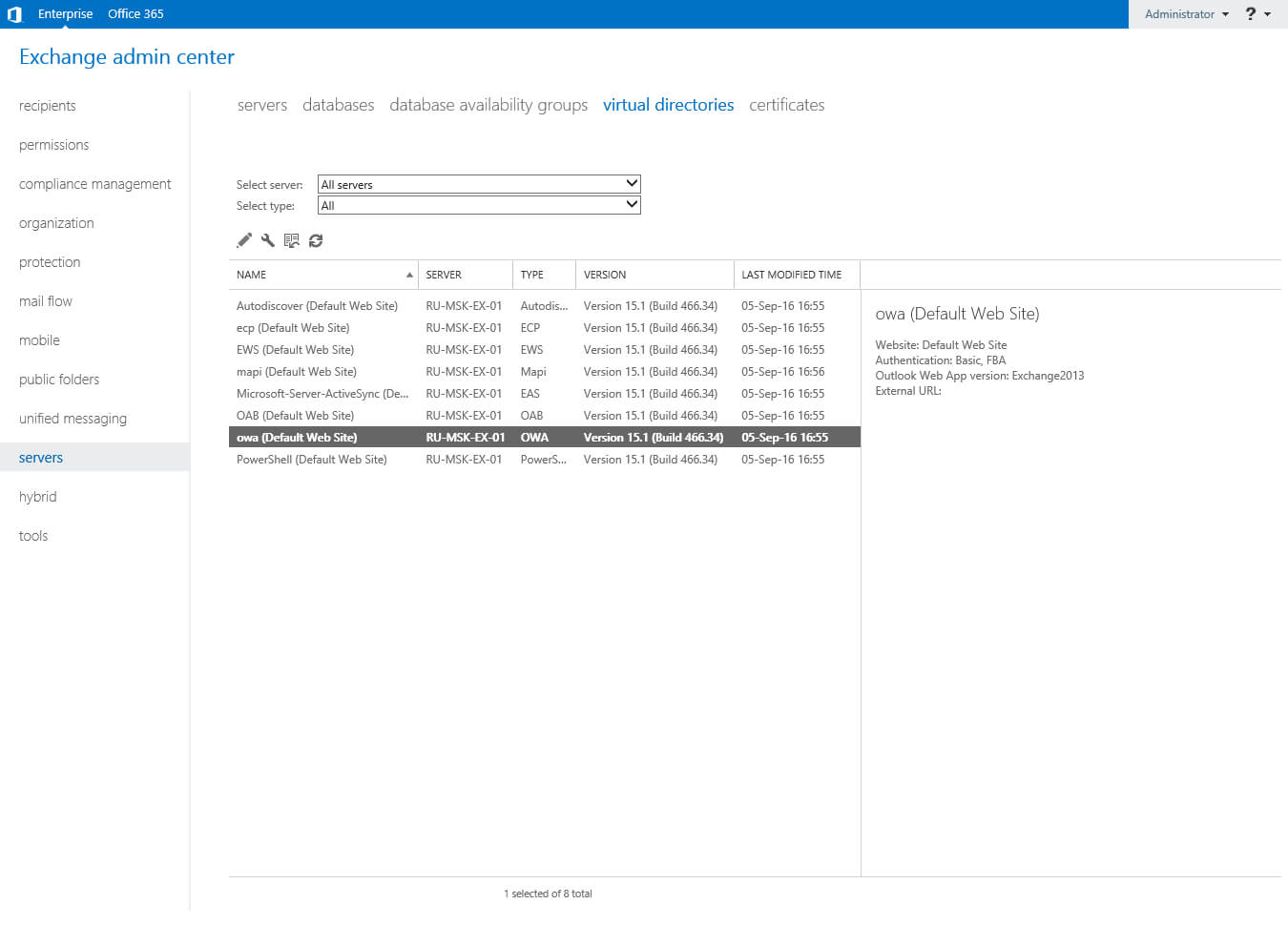Viewport: 1288px width, 925px height.
Task: Click the EAS type cell
Action: click(530, 394)
